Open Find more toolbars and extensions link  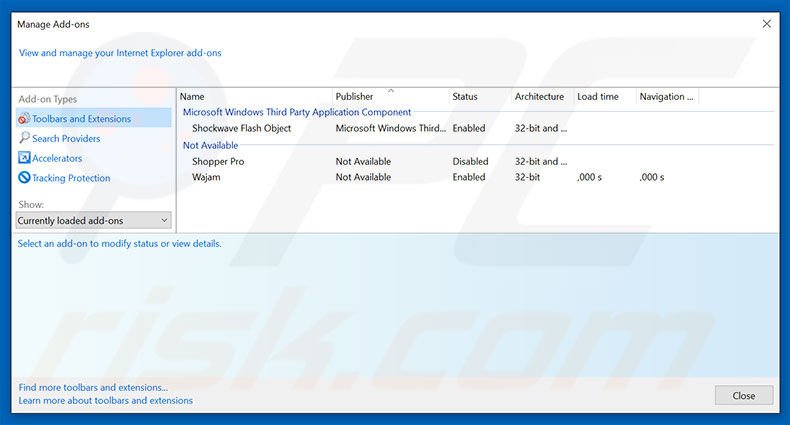93,387
